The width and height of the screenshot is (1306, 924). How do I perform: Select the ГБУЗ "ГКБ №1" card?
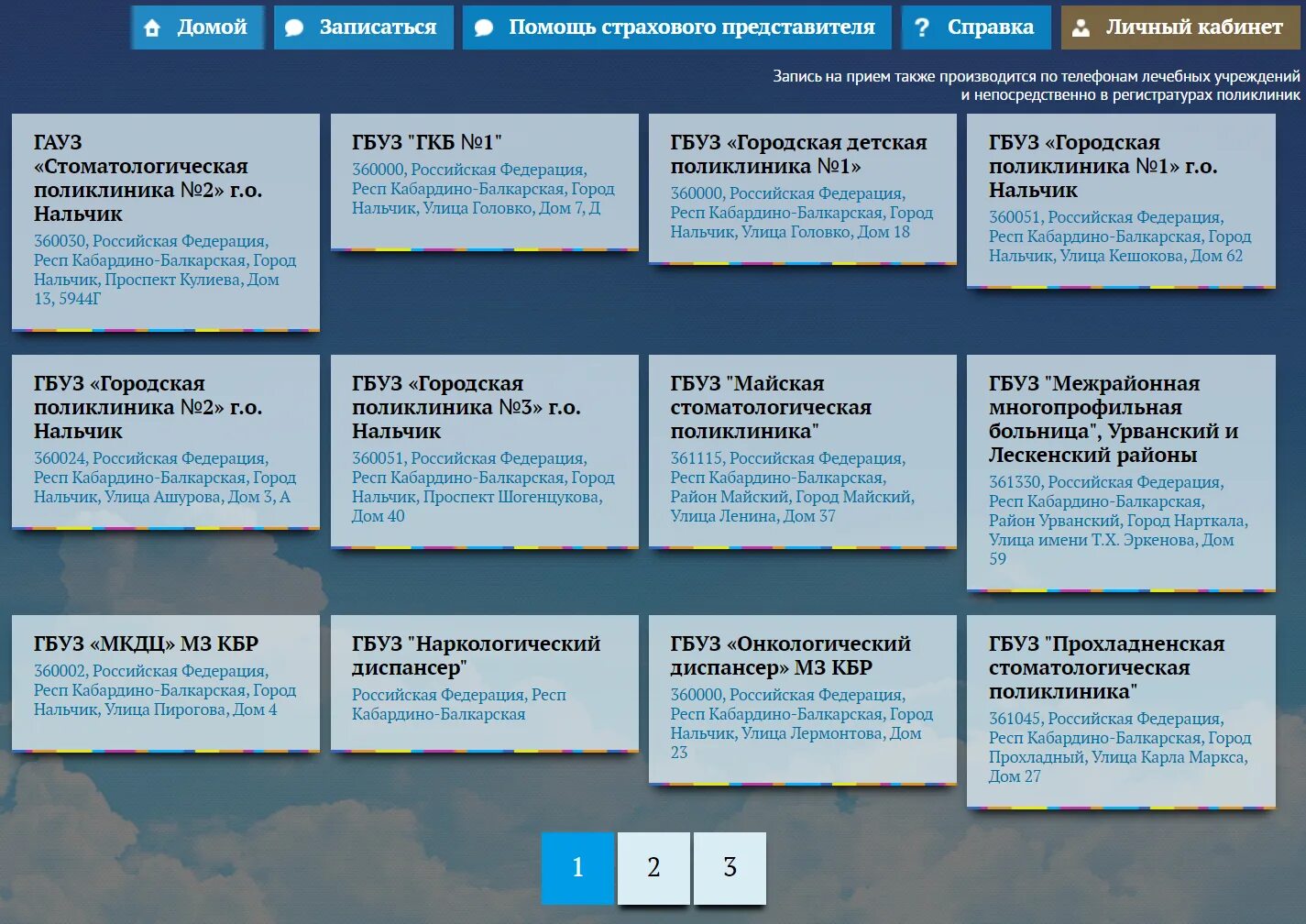(x=484, y=181)
